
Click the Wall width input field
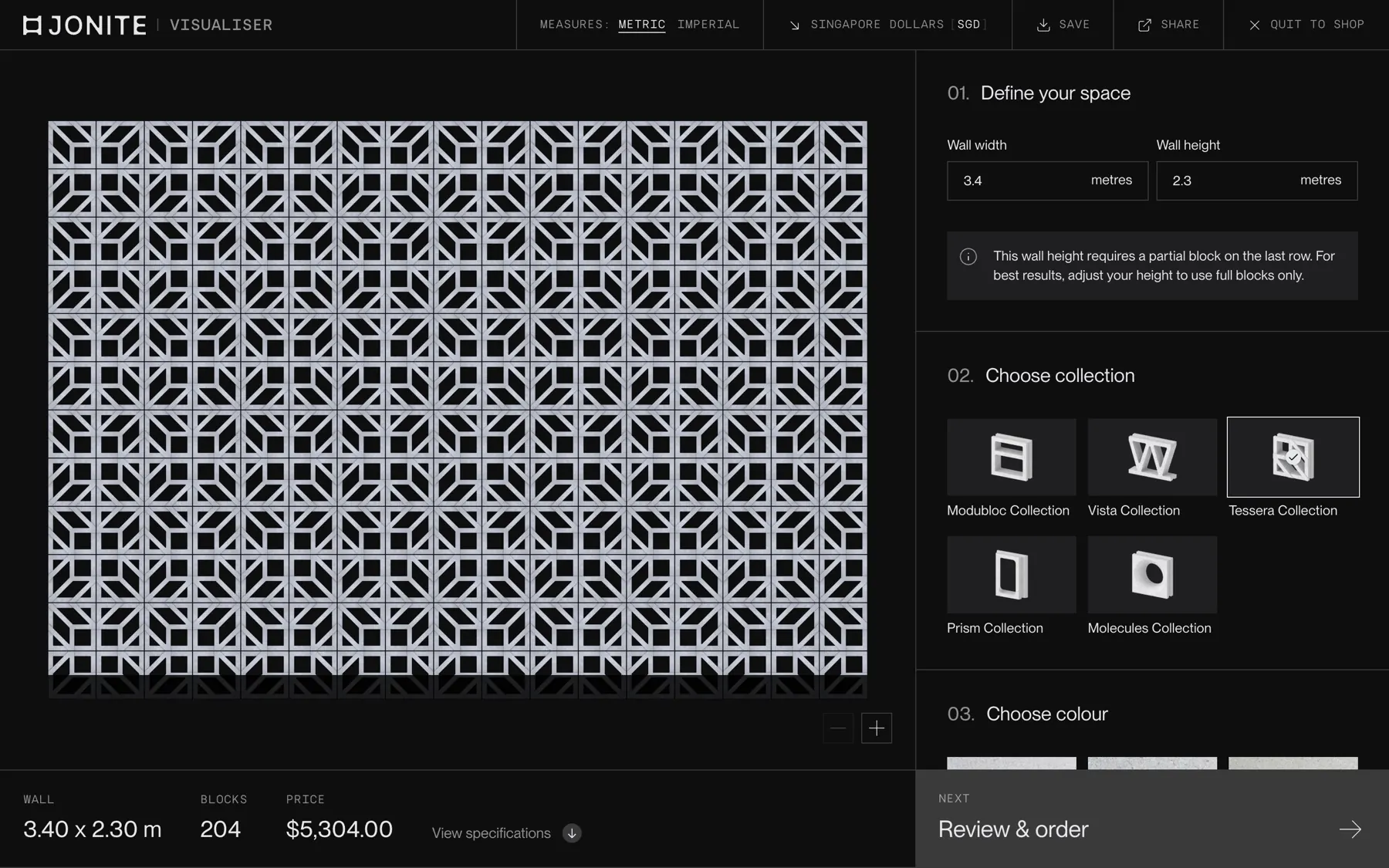(x=1047, y=181)
